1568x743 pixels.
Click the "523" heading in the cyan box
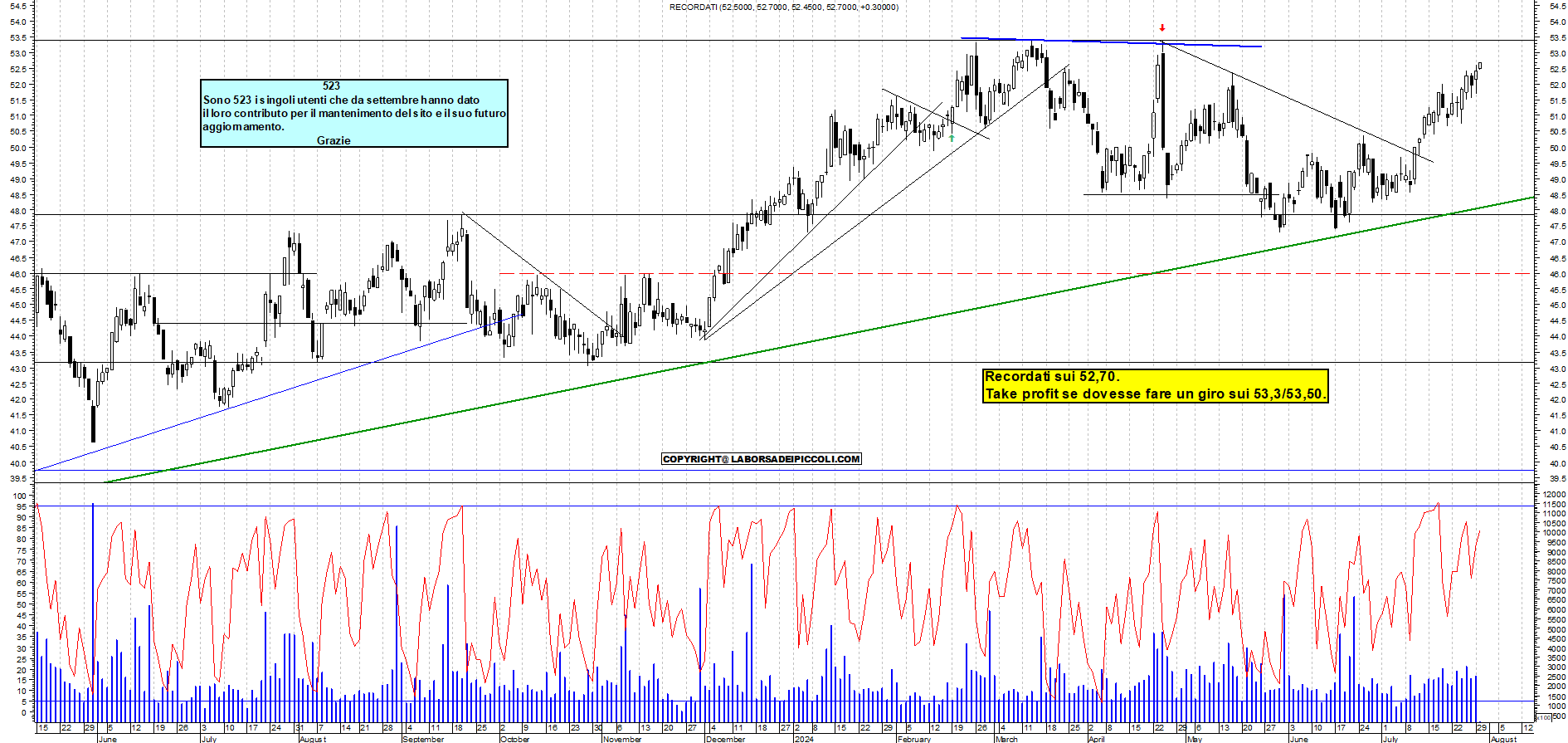pyautogui.click(x=331, y=86)
